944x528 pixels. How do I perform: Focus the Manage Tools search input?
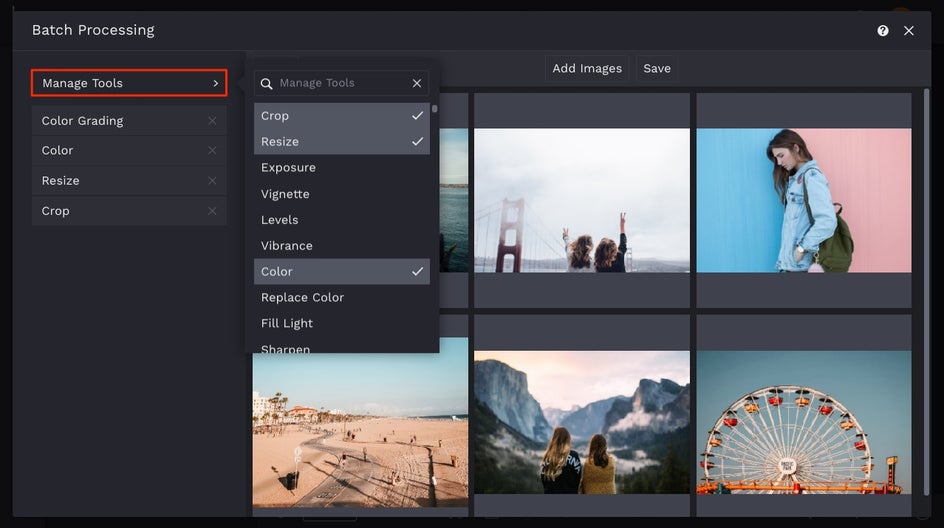click(x=341, y=83)
